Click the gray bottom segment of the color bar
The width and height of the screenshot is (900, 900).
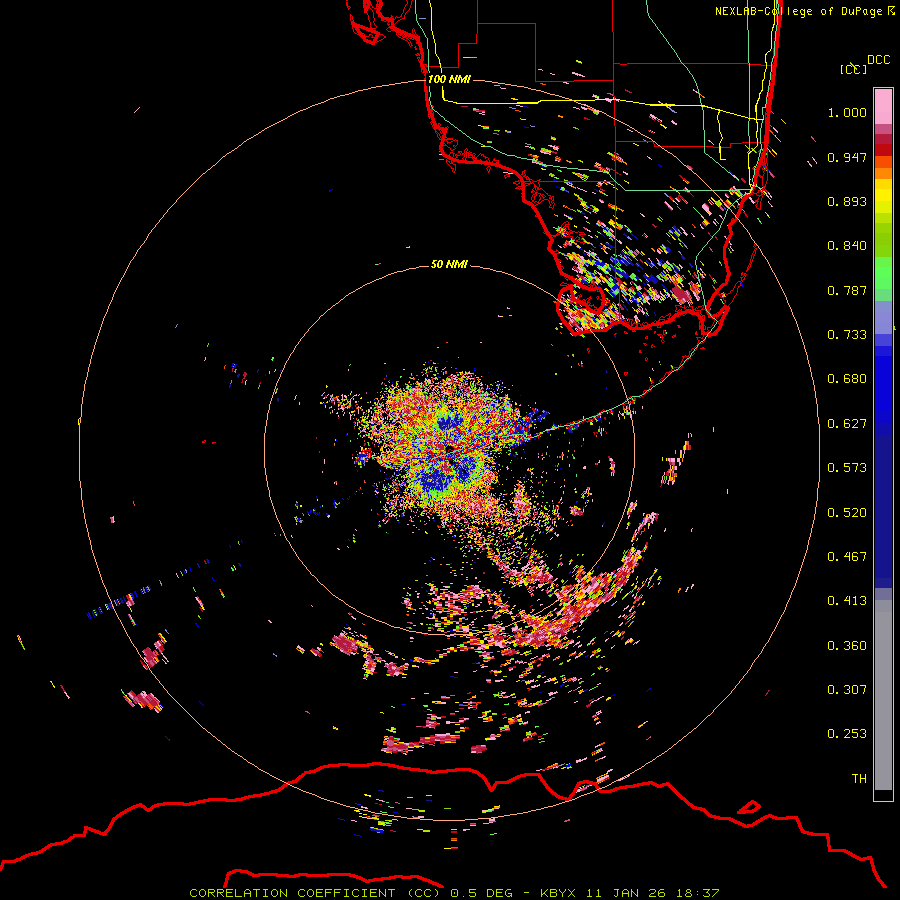pos(883,695)
